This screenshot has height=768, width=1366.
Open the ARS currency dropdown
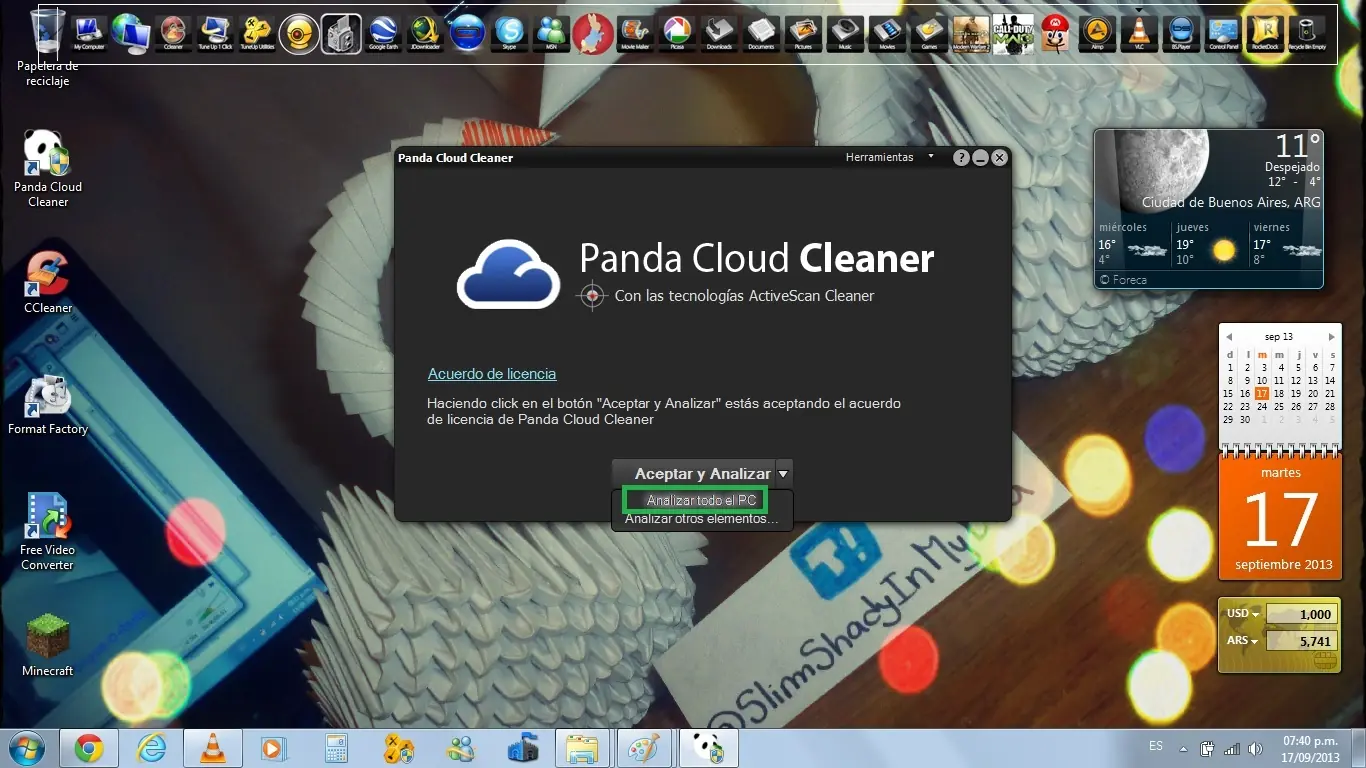click(1243, 641)
